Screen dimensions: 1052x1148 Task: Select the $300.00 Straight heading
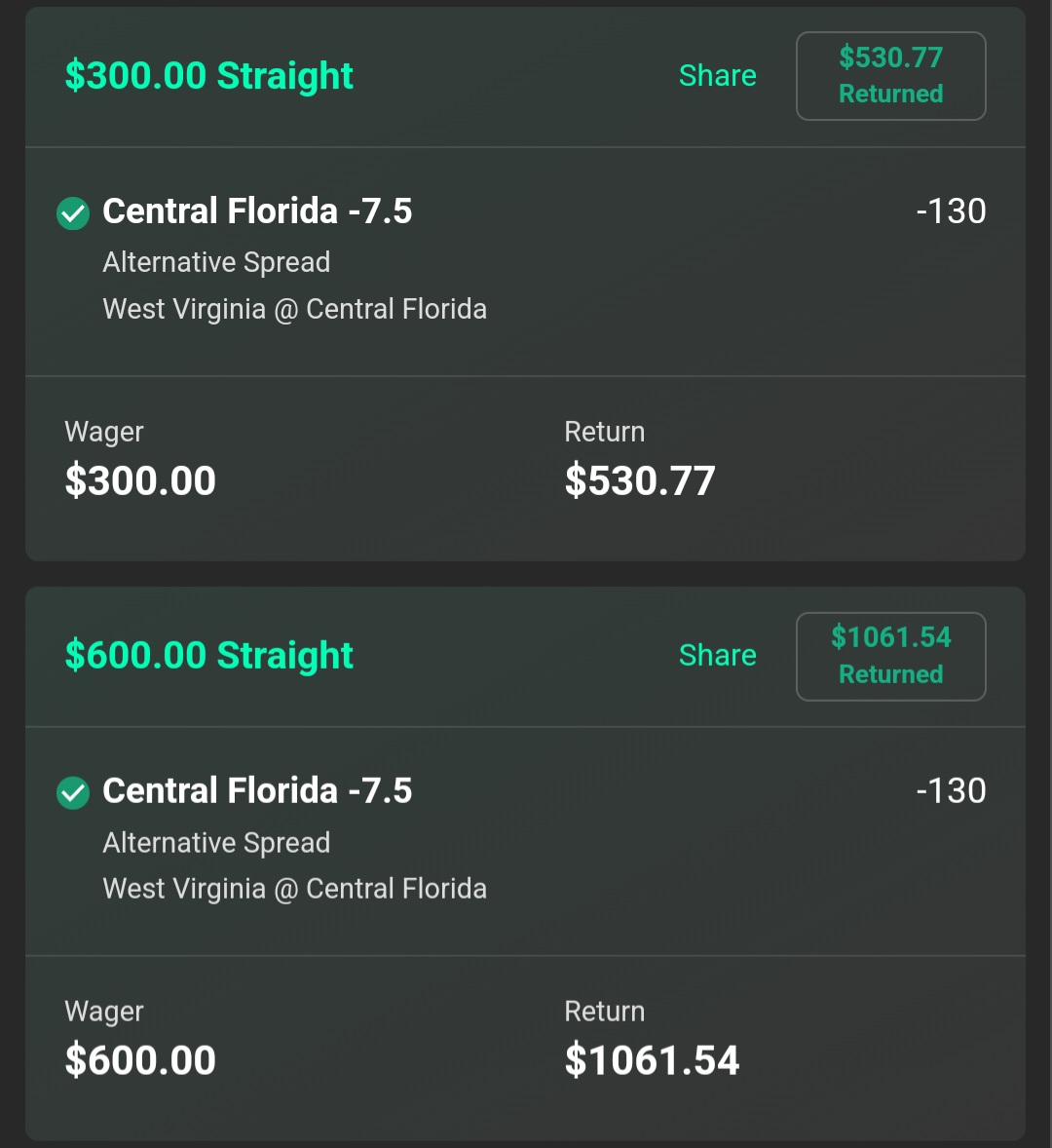point(208,76)
